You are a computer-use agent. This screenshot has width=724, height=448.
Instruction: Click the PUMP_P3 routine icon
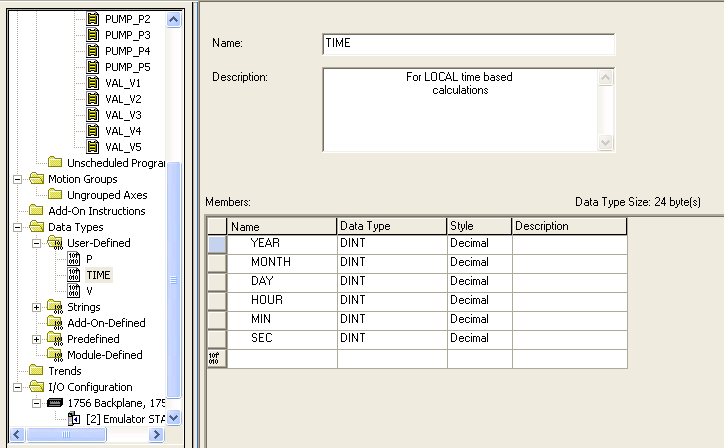93,35
